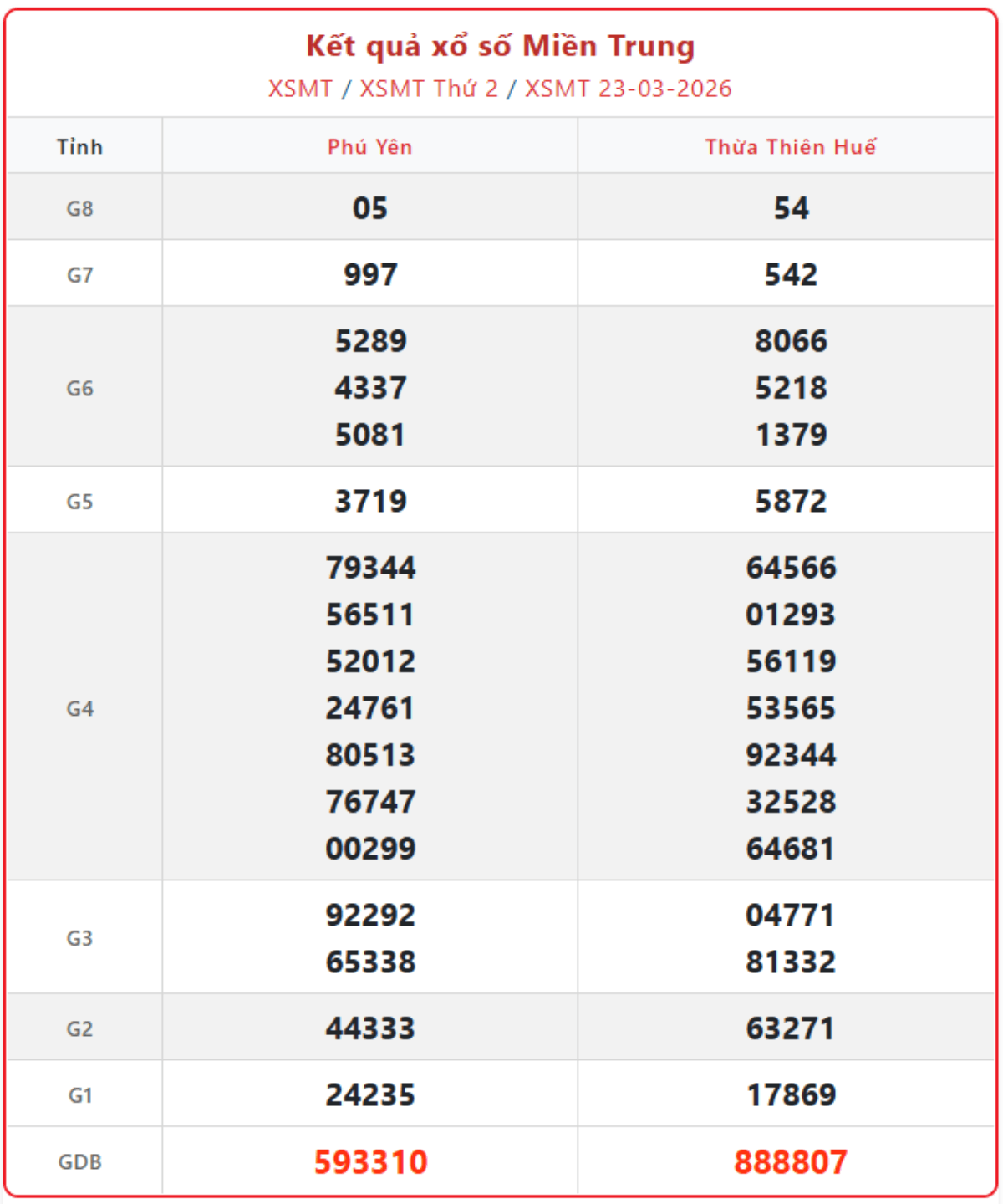Open the "XSMT 23-03-2026" breadcrumb link
This screenshot has height=1204, width=1003.
click(x=628, y=89)
